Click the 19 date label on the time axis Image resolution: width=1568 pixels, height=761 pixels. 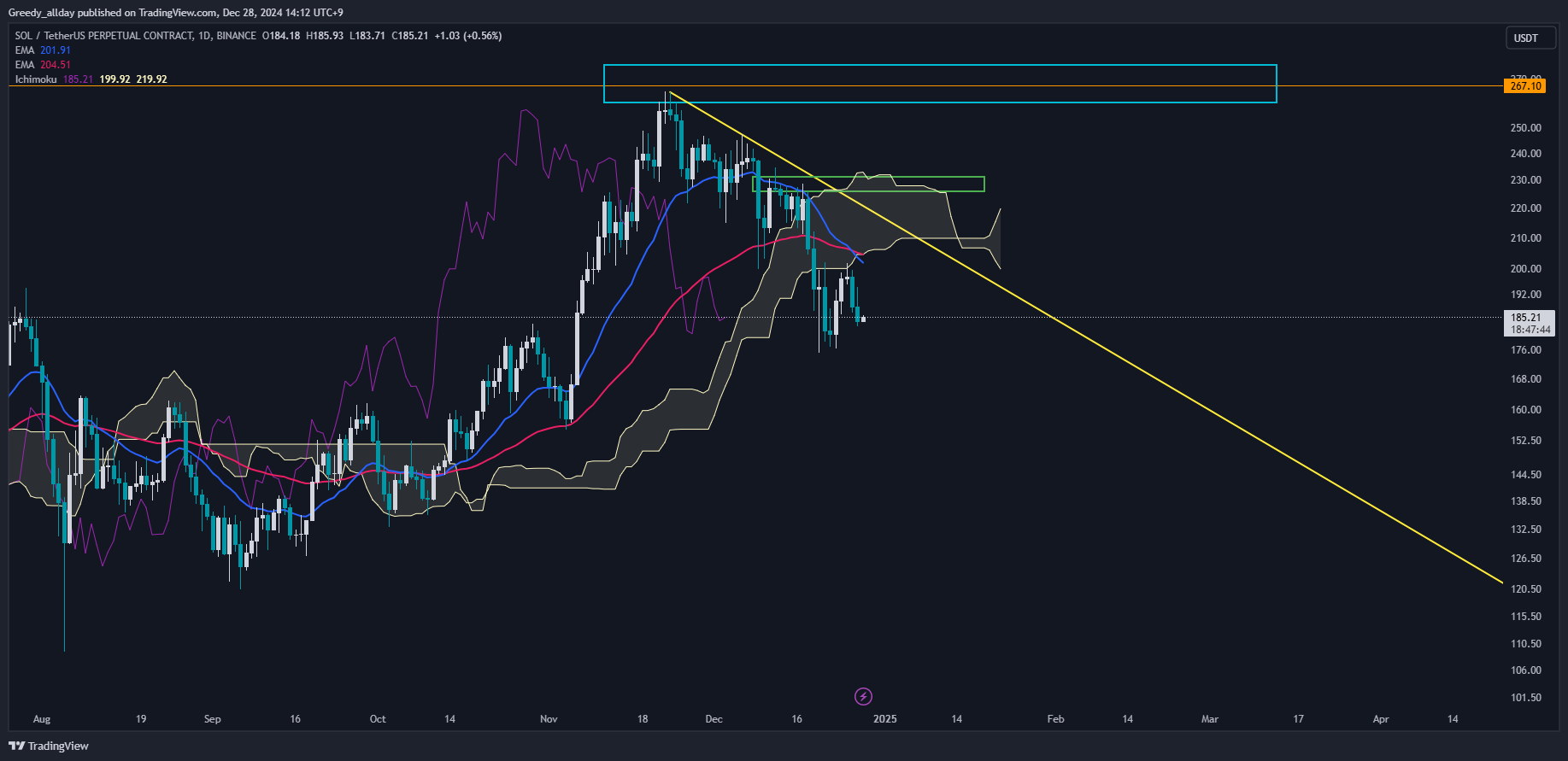tap(141, 719)
